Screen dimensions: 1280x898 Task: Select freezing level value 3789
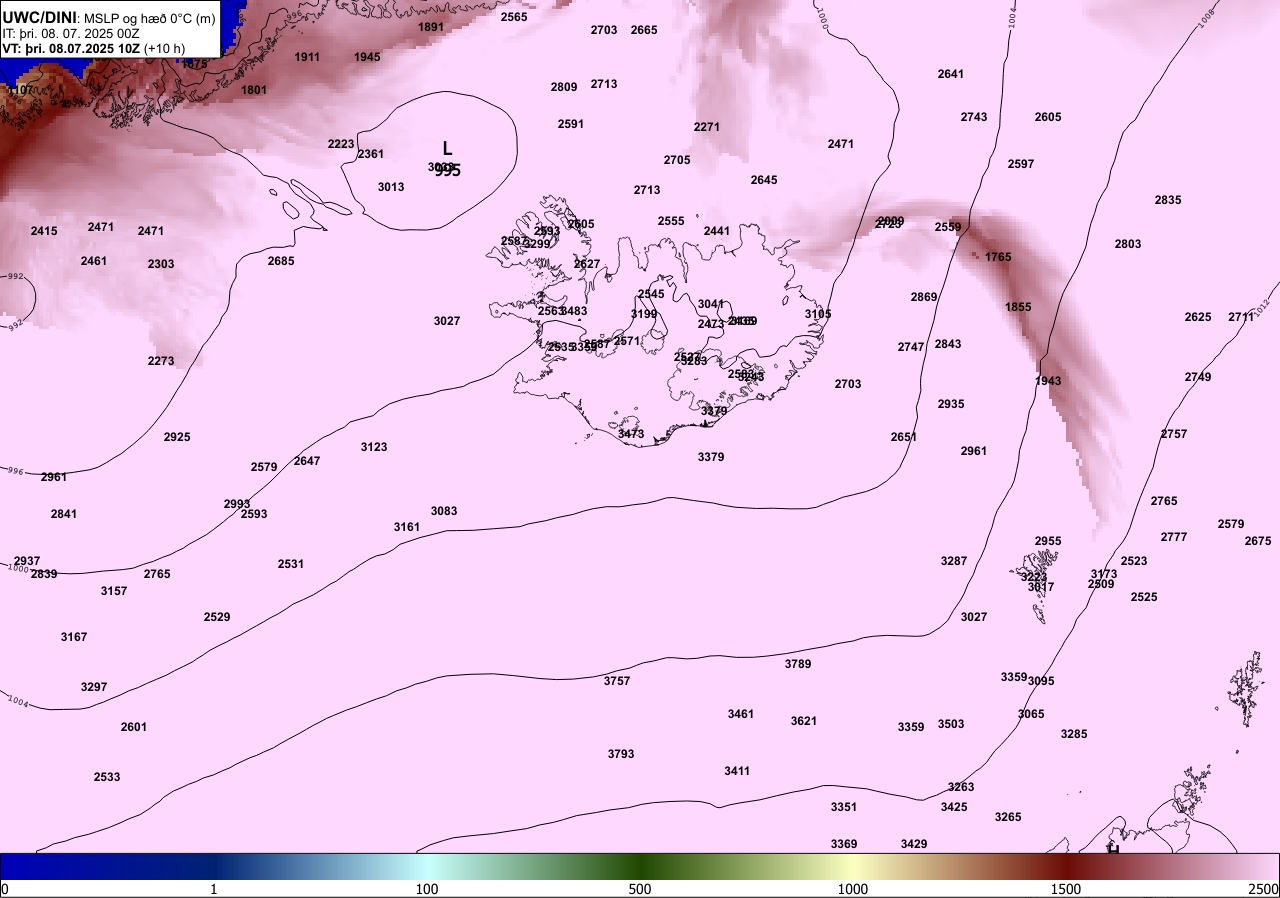pos(798,664)
